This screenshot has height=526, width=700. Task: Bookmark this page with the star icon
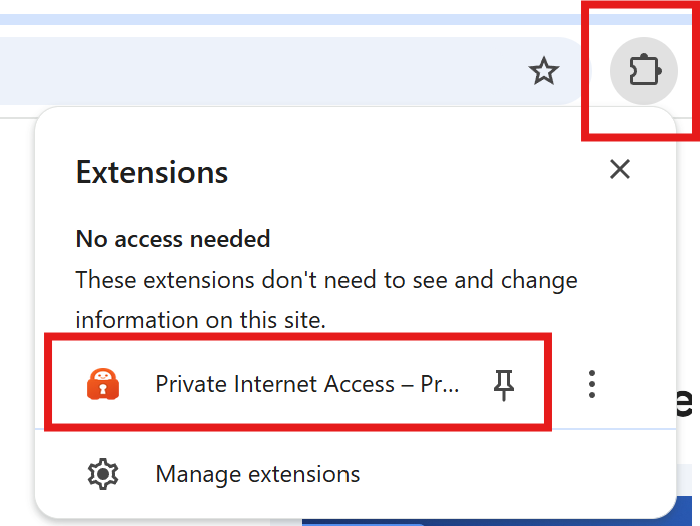[543, 71]
